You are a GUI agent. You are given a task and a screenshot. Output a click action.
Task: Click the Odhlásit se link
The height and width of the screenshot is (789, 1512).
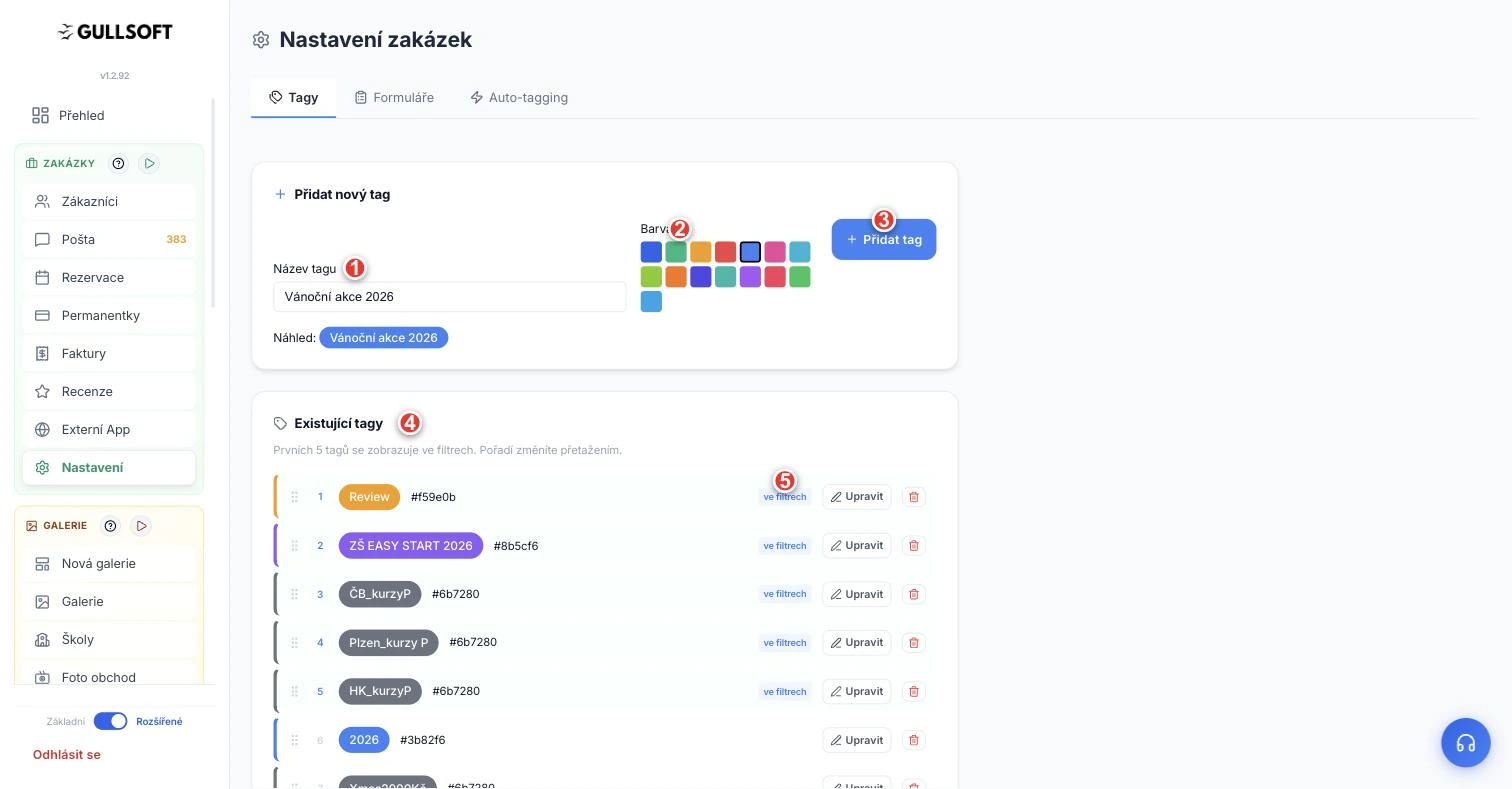coord(67,755)
